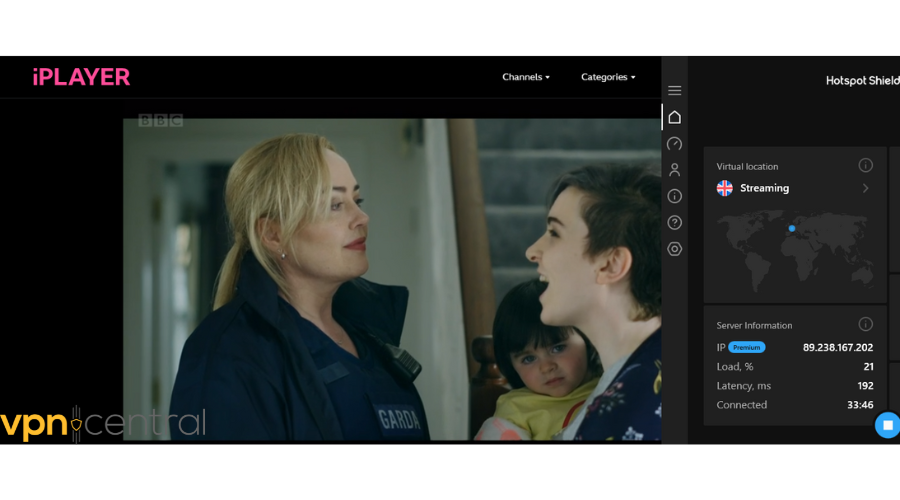Click the Latency, ms label
The width and height of the screenshot is (900, 500).
click(x=743, y=386)
